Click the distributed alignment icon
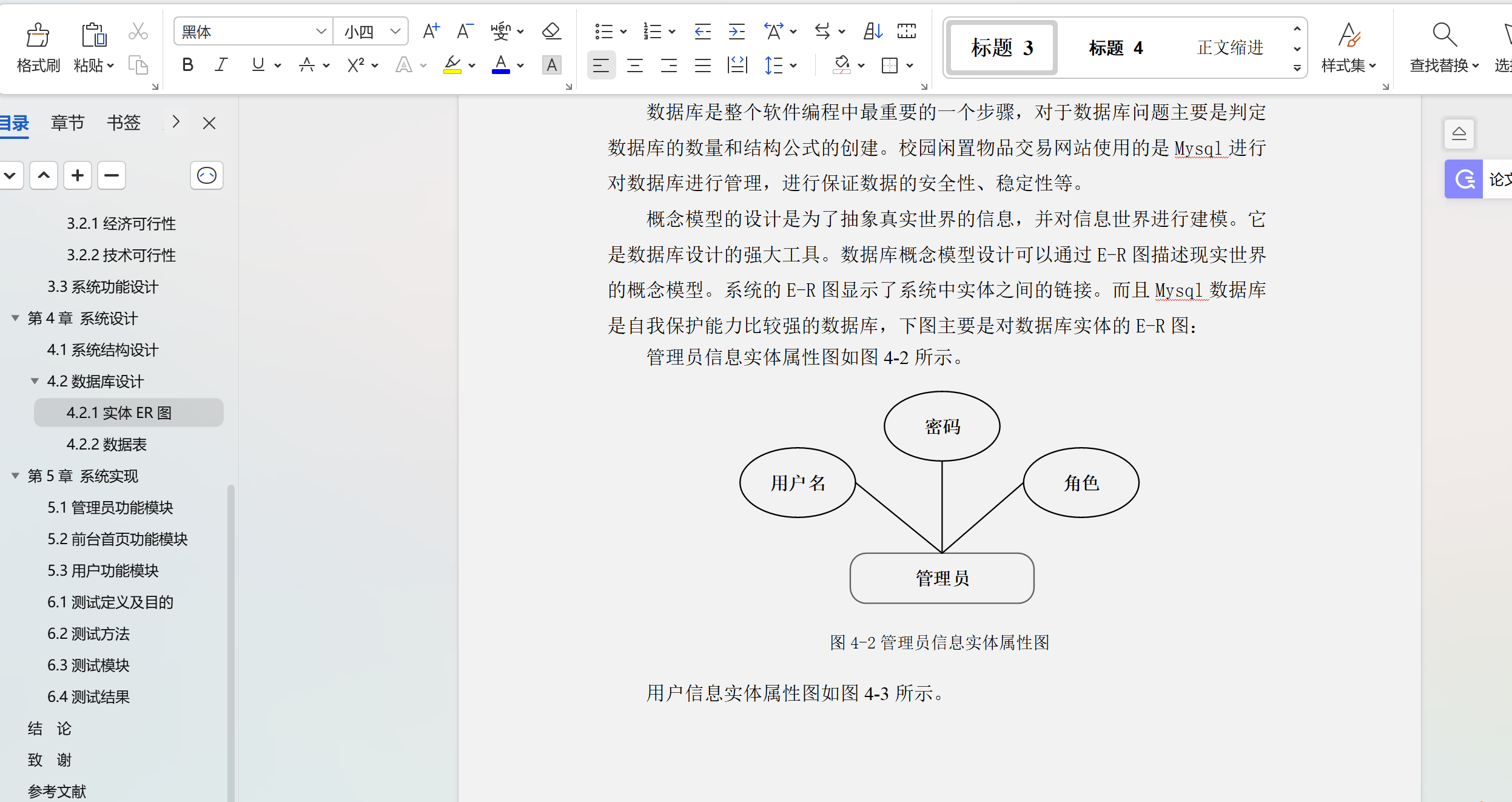This screenshot has height=802, width=1512. pyautogui.click(x=737, y=64)
